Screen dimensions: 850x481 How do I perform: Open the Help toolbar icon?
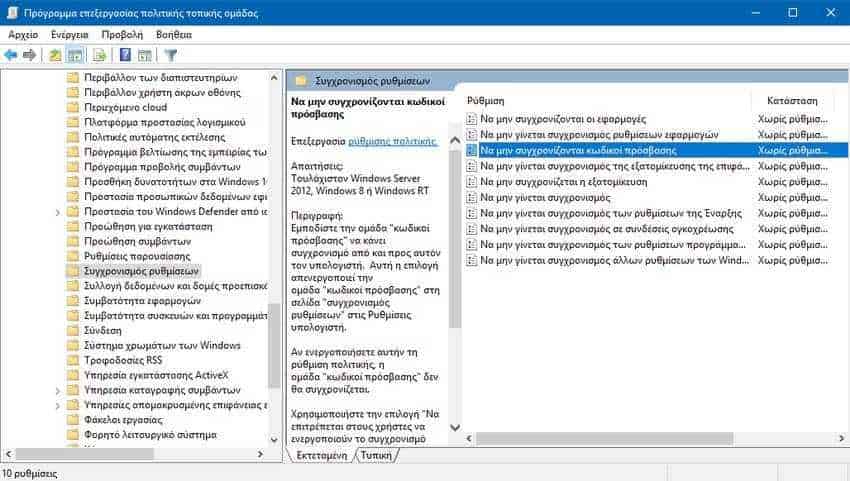pos(125,55)
